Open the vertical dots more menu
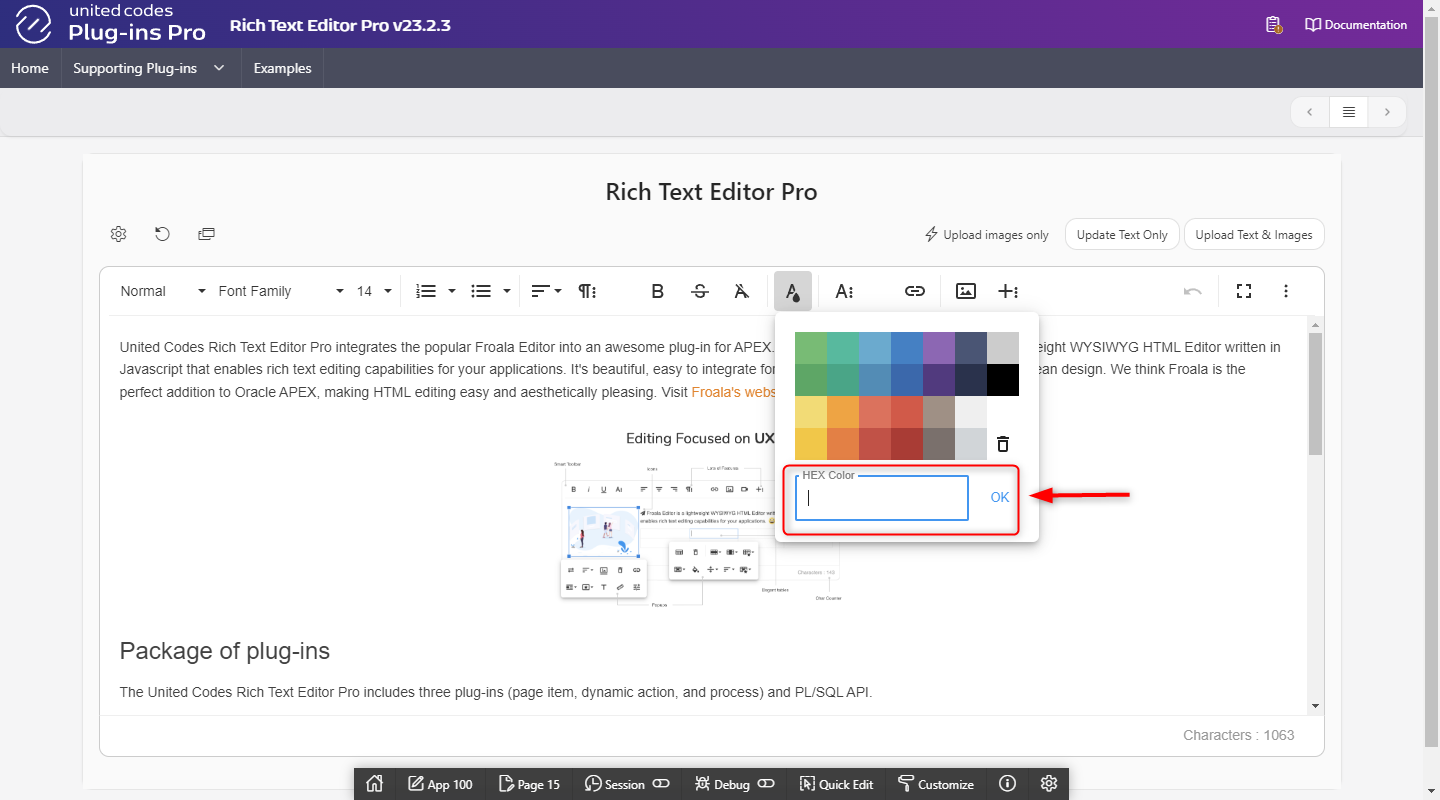This screenshot has width=1440, height=800. tap(1286, 291)
